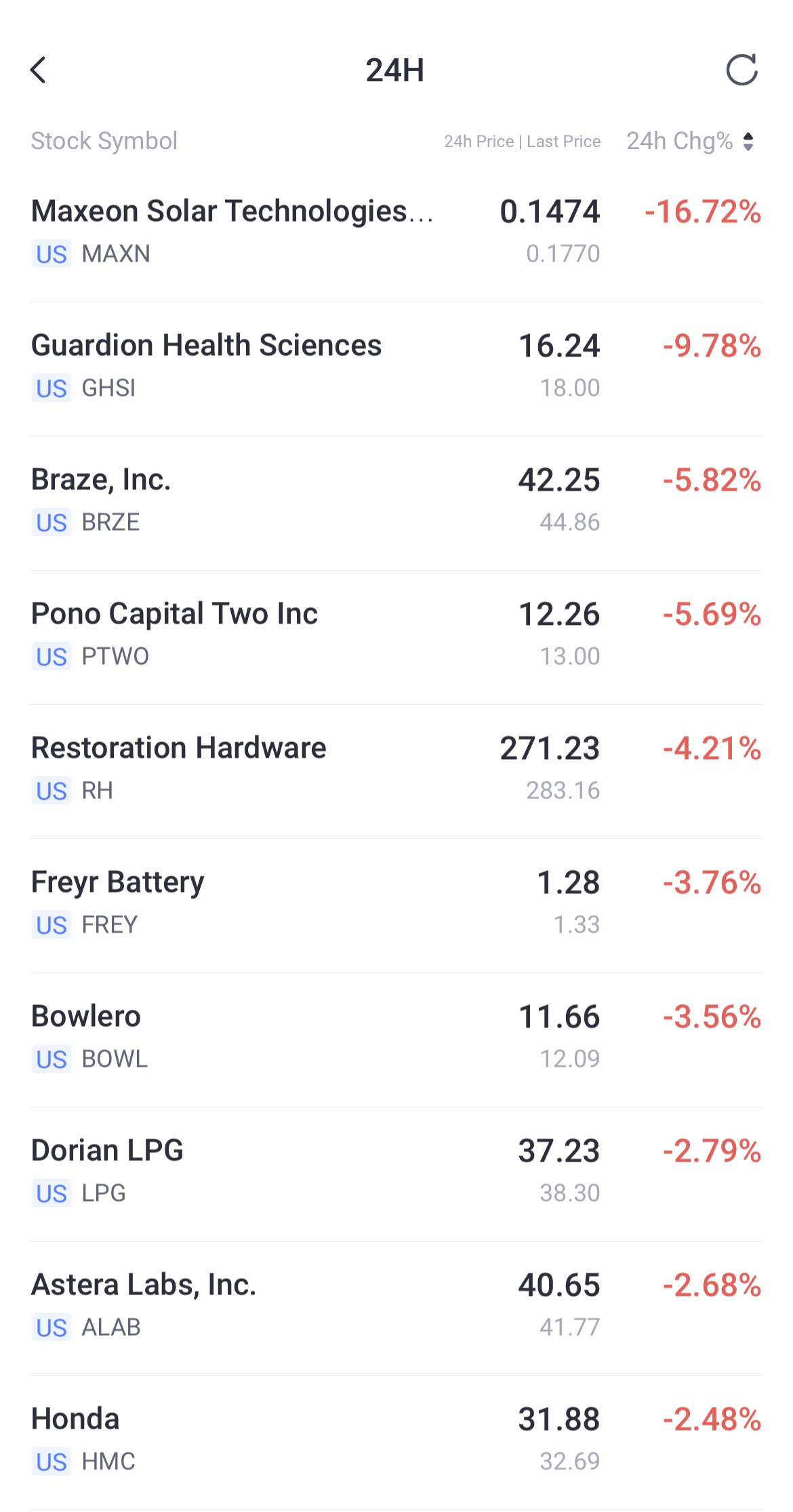The width and height of the screenshot is (793, 1512).
Task: Tap Astera Labs, Inc. listing
Action: [144, 1285]
